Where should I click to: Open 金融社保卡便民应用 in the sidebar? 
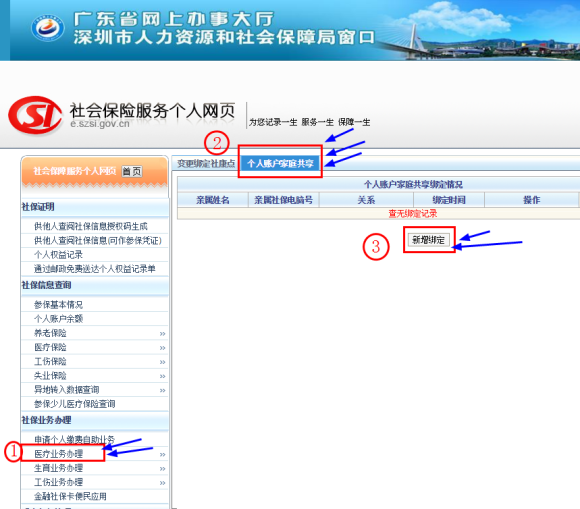click(x=70, y=496)
